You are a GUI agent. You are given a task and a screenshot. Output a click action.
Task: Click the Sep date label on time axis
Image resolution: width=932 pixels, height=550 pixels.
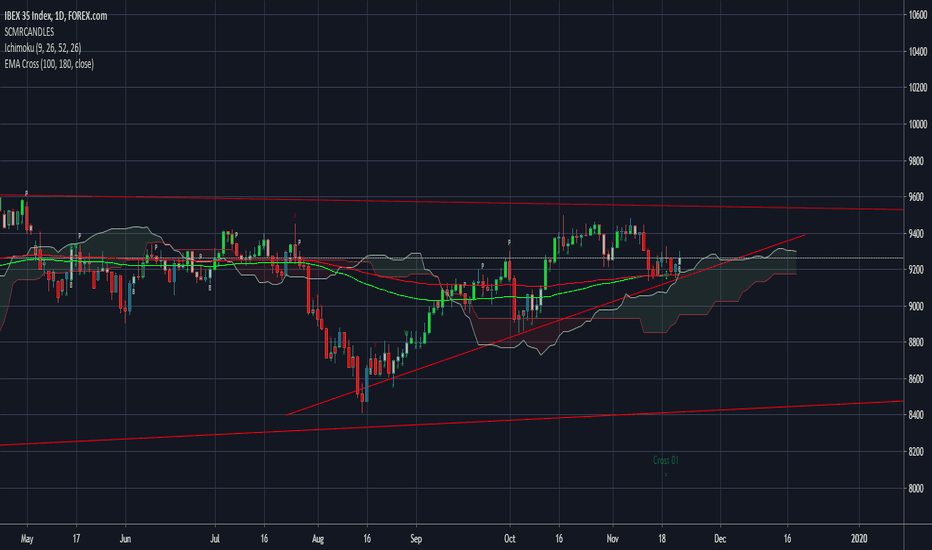tap(416, 539)
